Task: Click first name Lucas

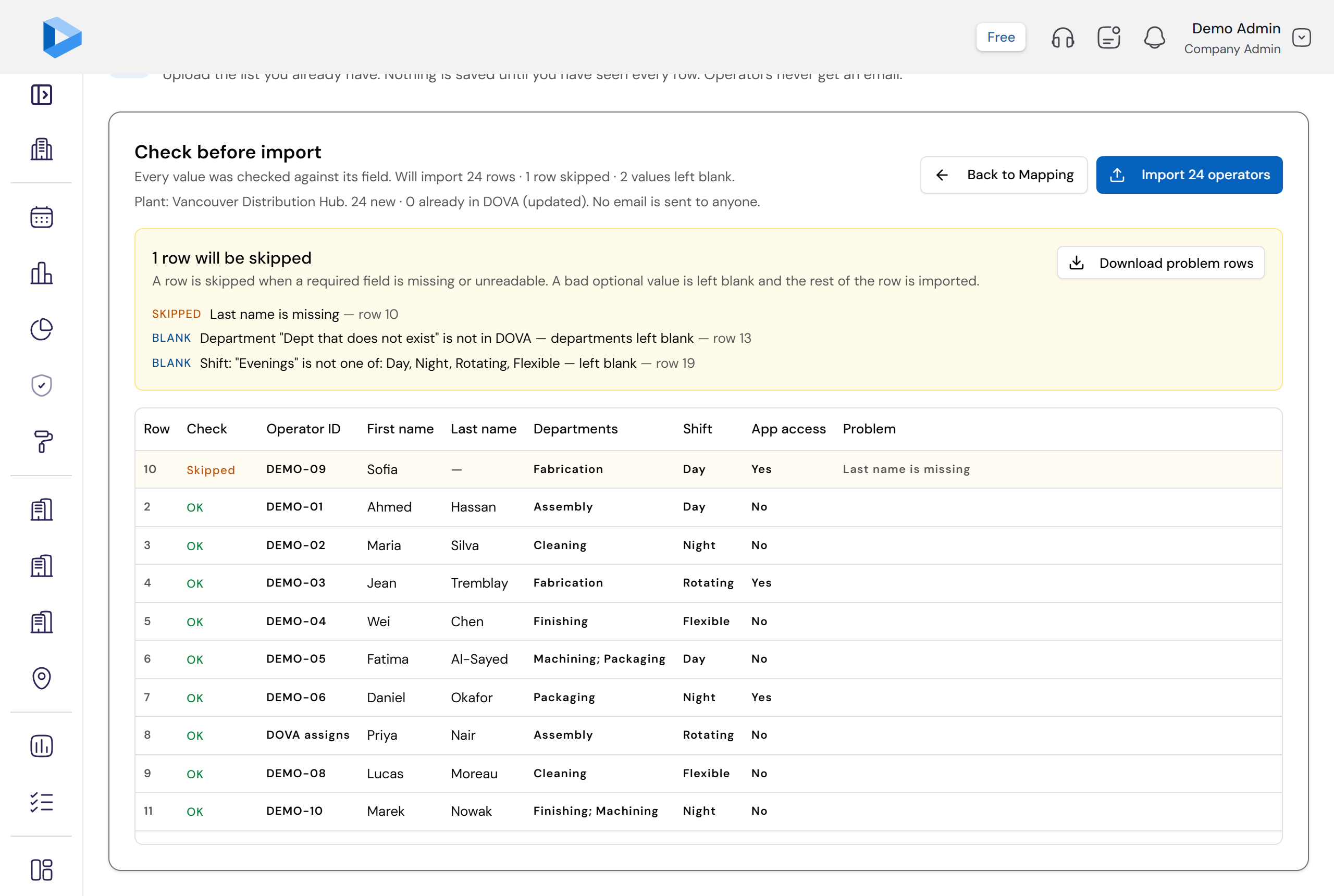Action: pyautogui.click(x=385, y=773)
